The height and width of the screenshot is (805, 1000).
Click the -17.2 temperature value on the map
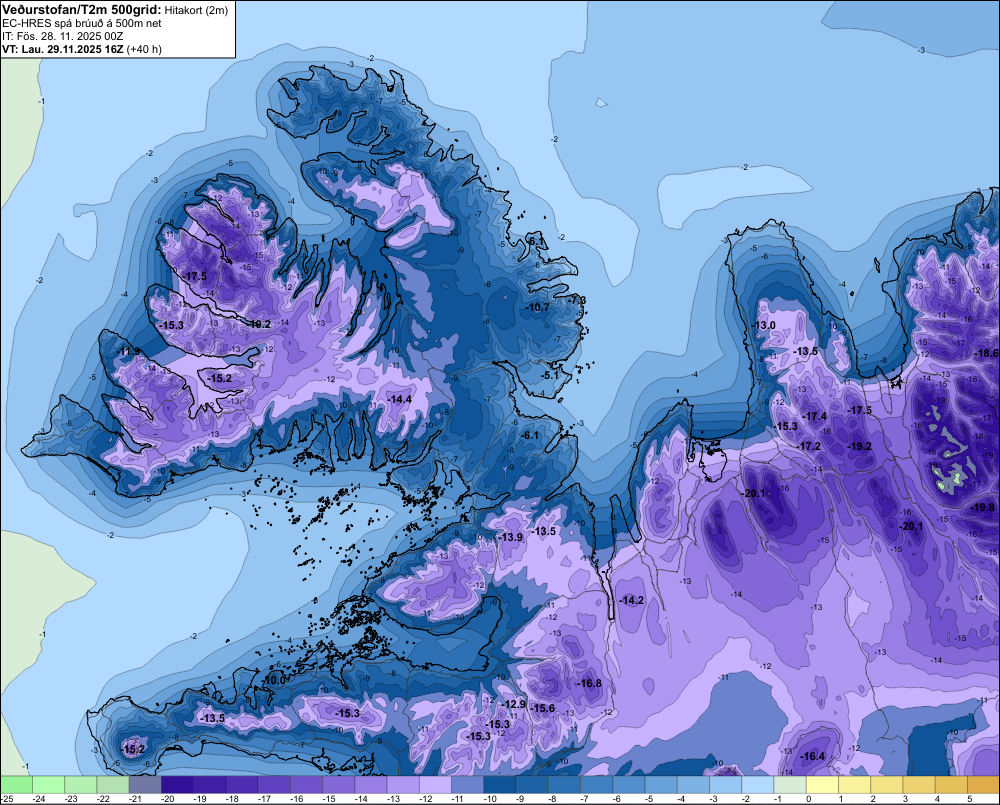[809, 446]
